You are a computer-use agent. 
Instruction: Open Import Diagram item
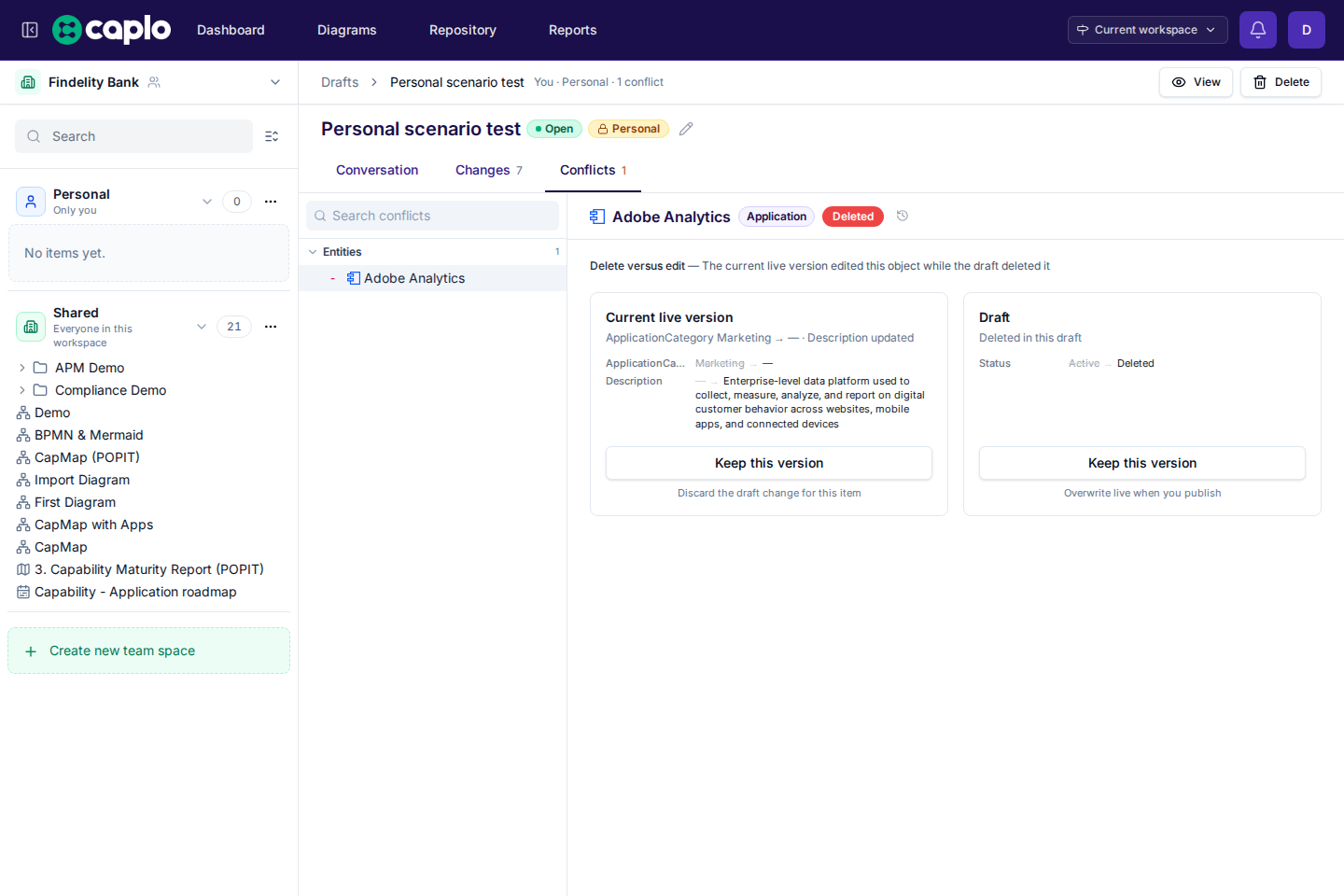[x=82, y=480]
